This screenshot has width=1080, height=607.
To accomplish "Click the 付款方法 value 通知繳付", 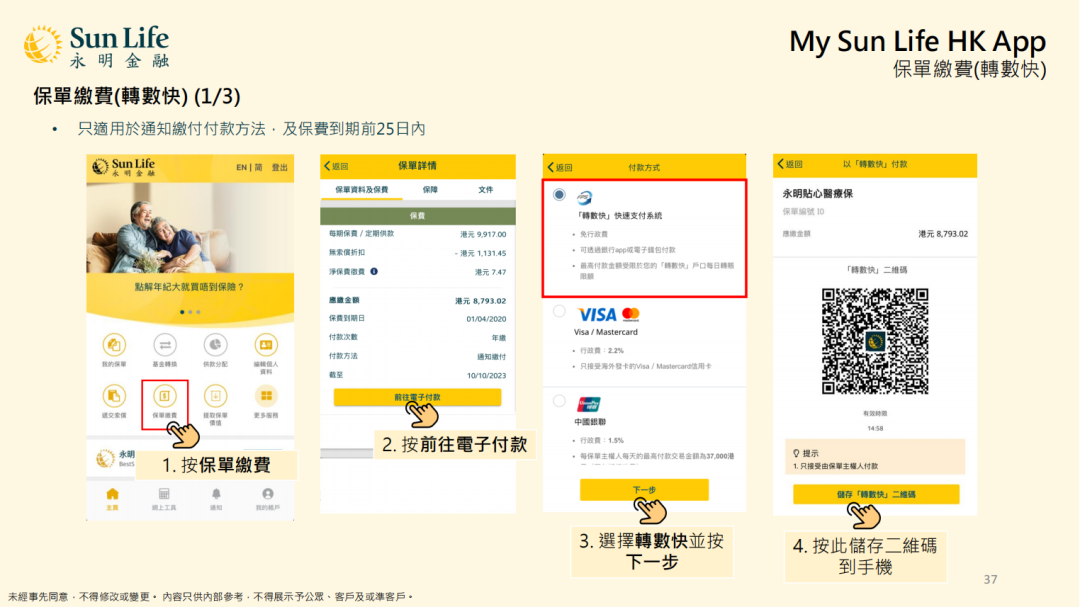I will pos(492,356).
